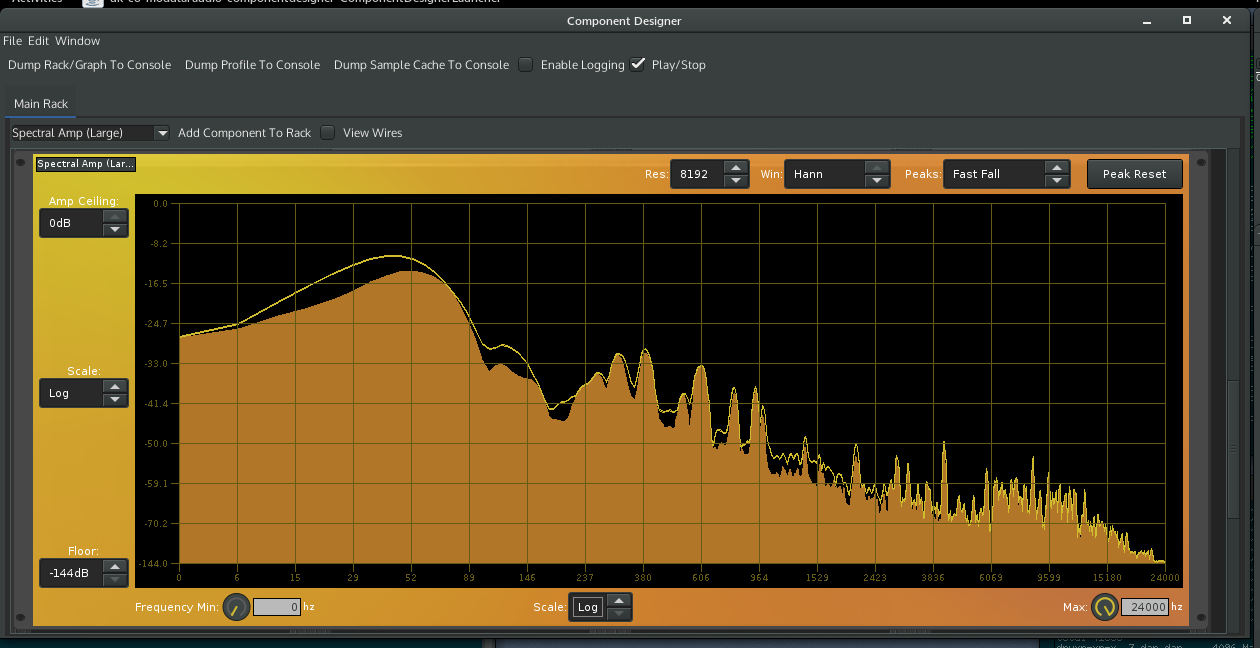The width and height of the screenshot is (1260, 648).
Task: Click the Frequency Min hz input field
Action: 277,607
